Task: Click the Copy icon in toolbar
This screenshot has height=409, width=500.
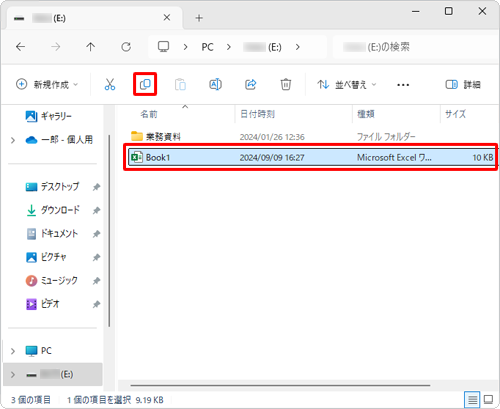Action: pos(145,84)
